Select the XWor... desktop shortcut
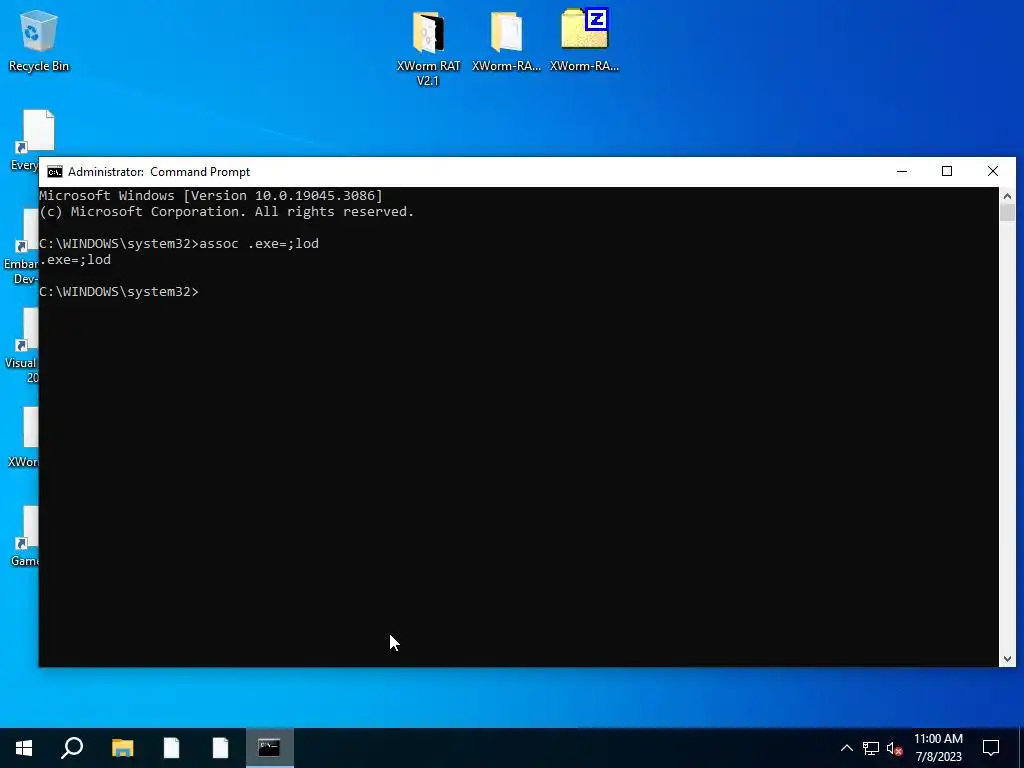Image resolution: width=1024 pixels, height=768 pixels. click(23, 437)
